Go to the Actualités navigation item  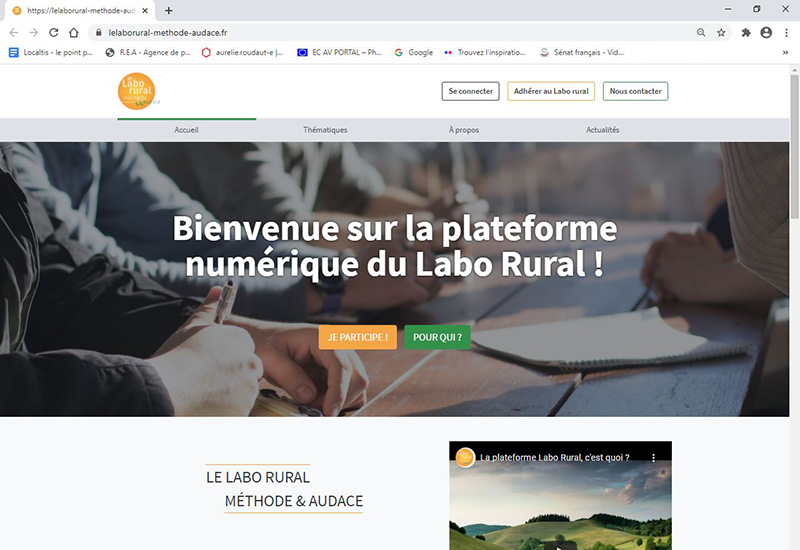[x=603, y=130]
